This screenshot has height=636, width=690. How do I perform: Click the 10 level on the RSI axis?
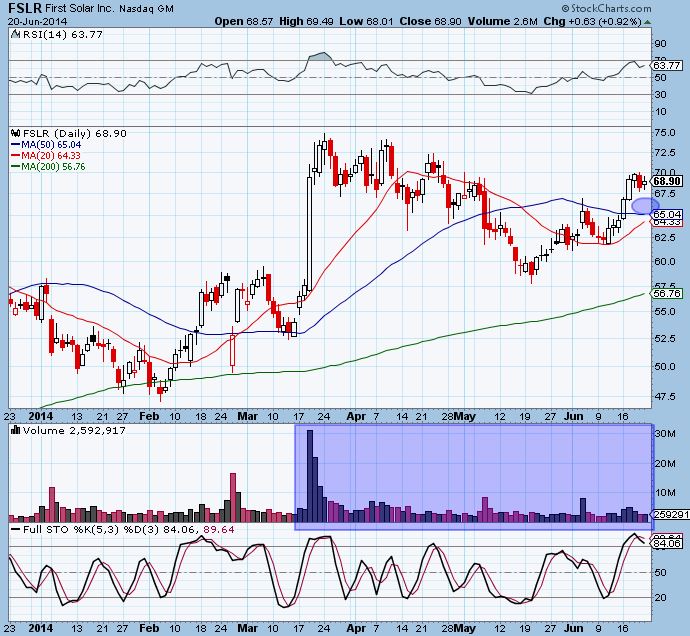(x=661, y=111)
